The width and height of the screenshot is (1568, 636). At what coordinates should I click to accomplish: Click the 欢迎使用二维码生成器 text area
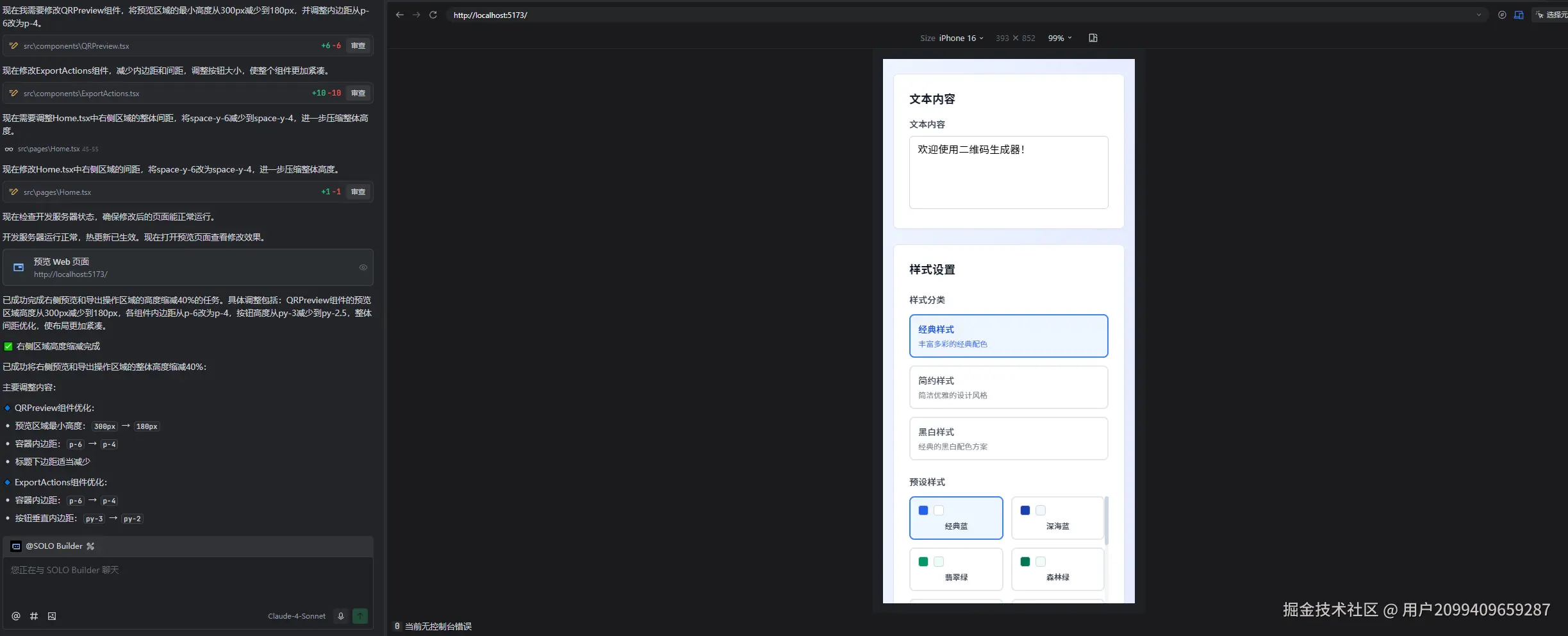[1009, 172]
